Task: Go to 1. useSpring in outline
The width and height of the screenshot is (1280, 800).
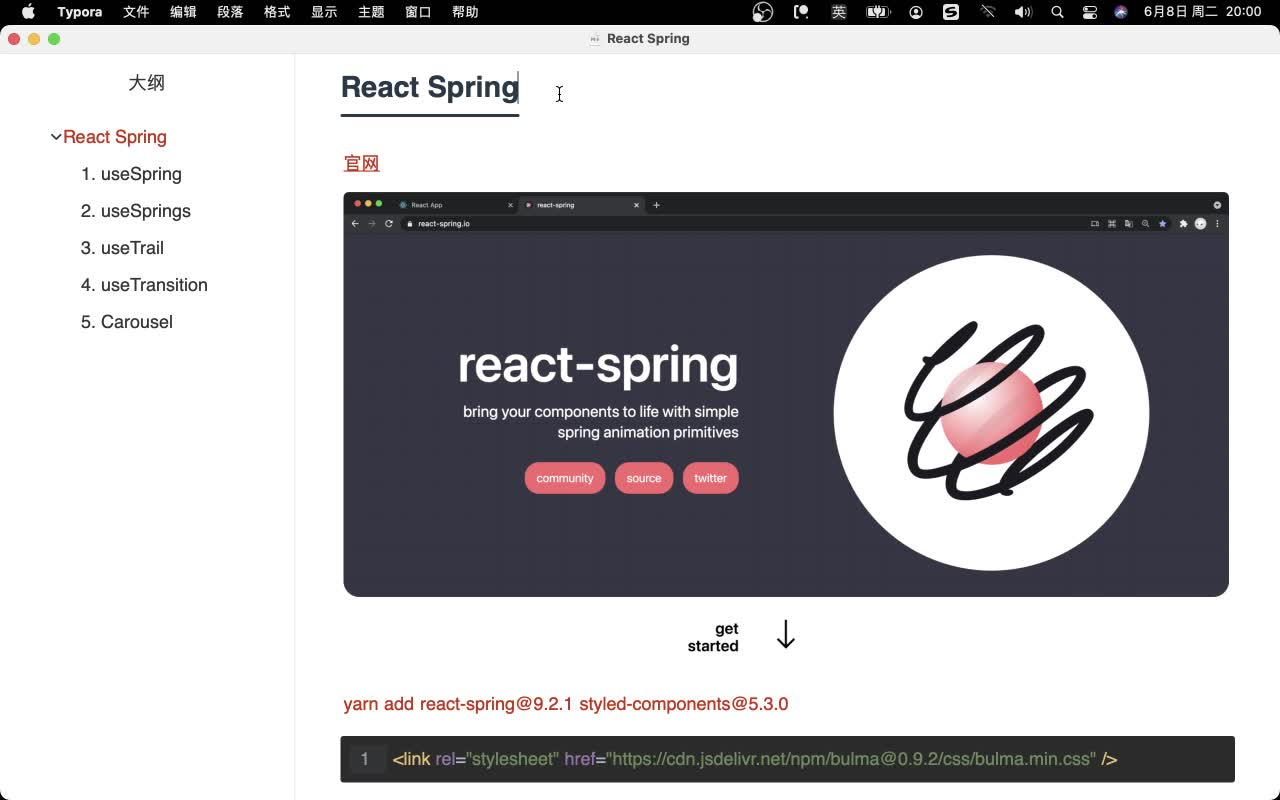Action: click(x=131, y=174)
